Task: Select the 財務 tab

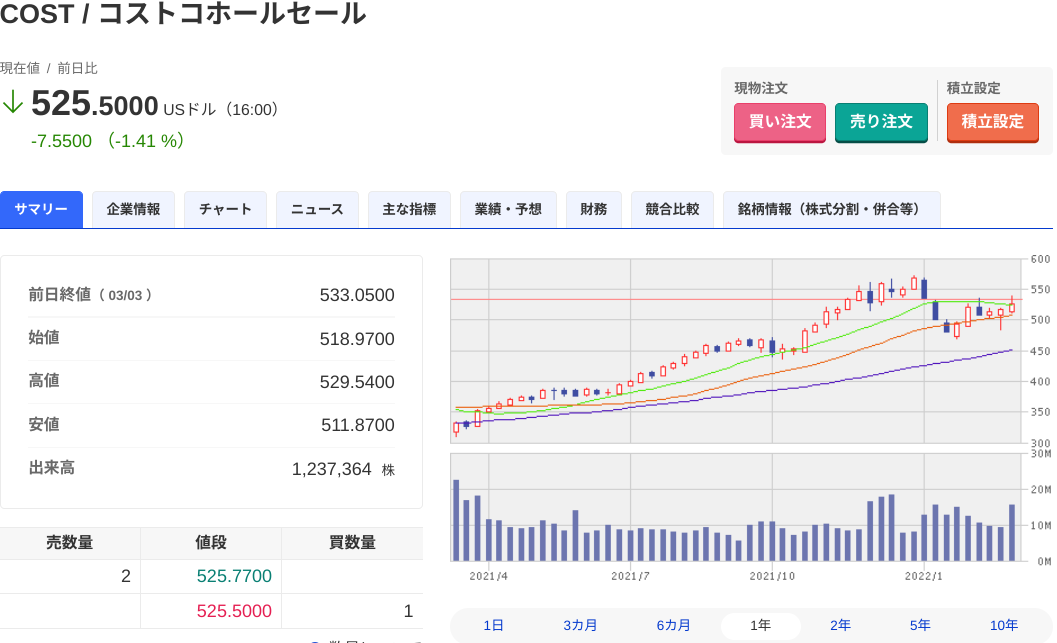Action: click(593, 210)
